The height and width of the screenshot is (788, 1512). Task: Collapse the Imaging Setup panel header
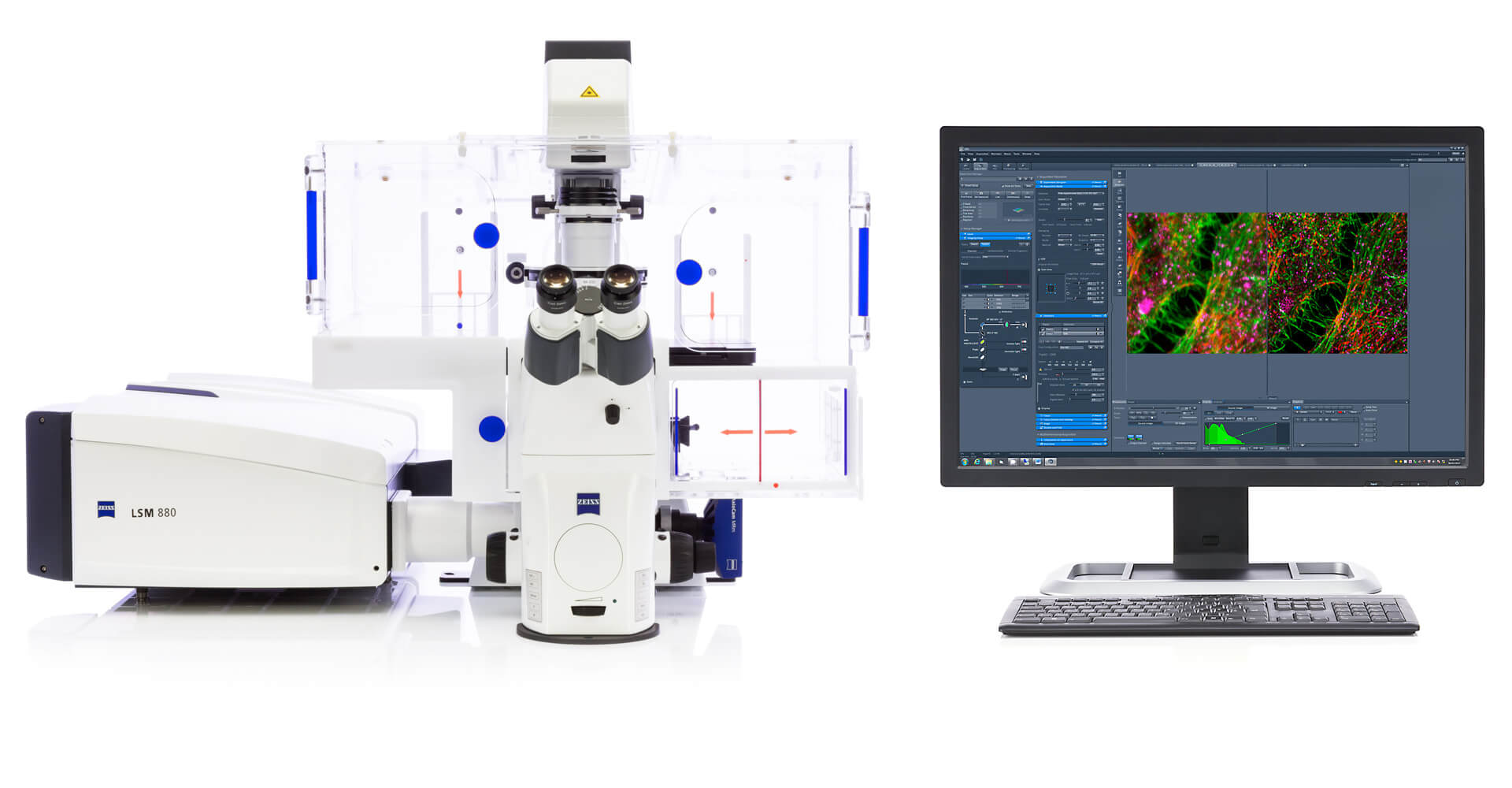[x=995, y=238]
